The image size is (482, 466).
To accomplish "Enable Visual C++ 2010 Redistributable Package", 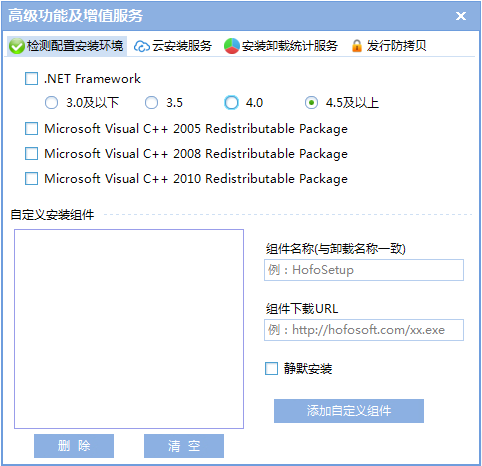I will point(31,179).
